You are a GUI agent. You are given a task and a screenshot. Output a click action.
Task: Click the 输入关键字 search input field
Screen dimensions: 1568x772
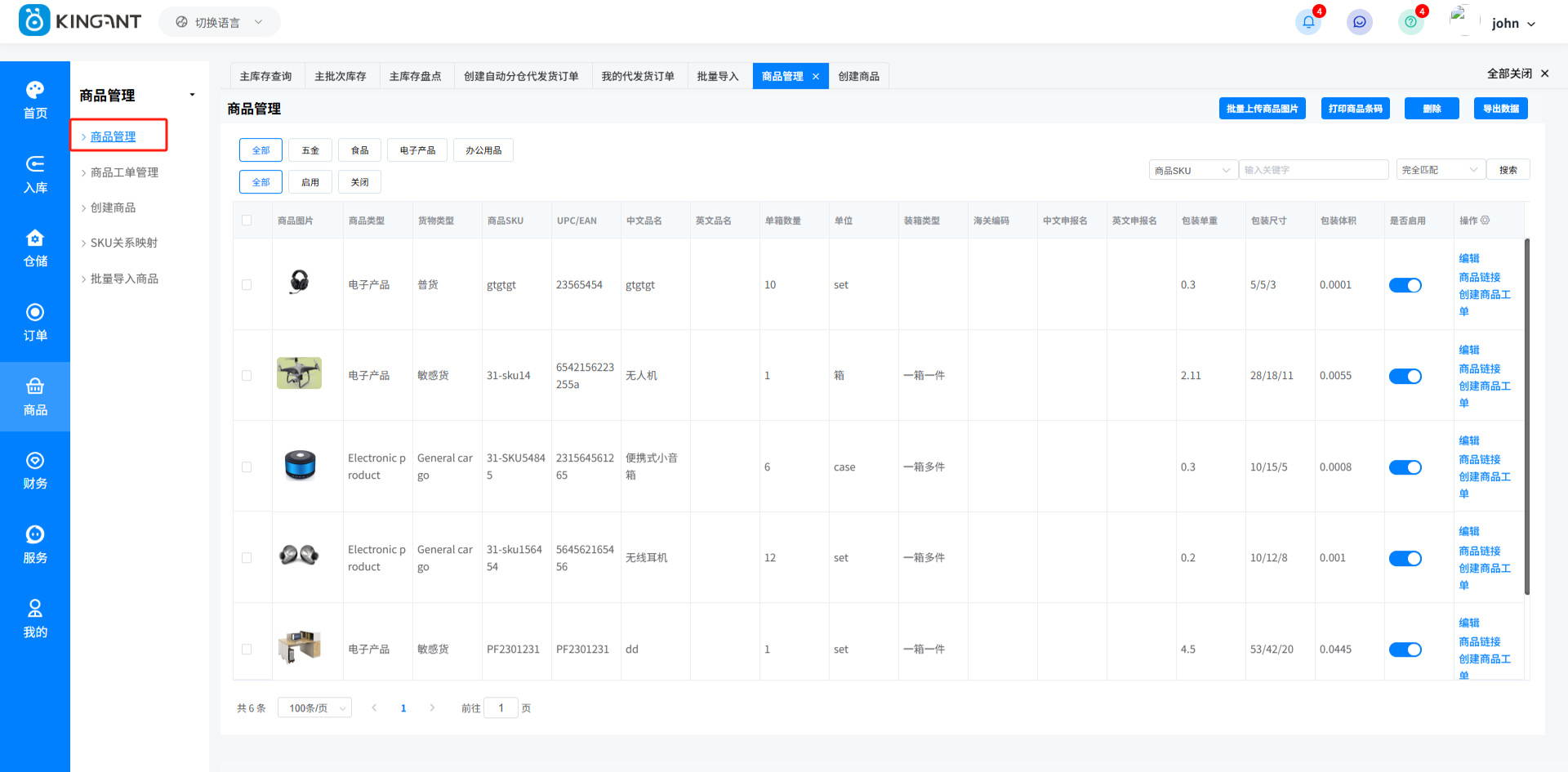(x=1312, y=170)
